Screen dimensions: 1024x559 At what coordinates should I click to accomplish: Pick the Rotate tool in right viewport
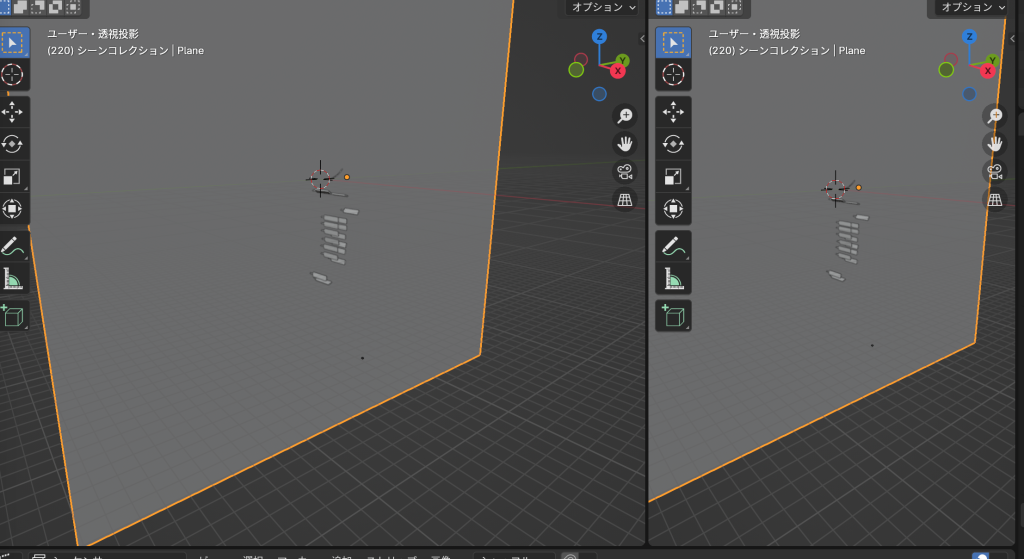pos(673,144)
